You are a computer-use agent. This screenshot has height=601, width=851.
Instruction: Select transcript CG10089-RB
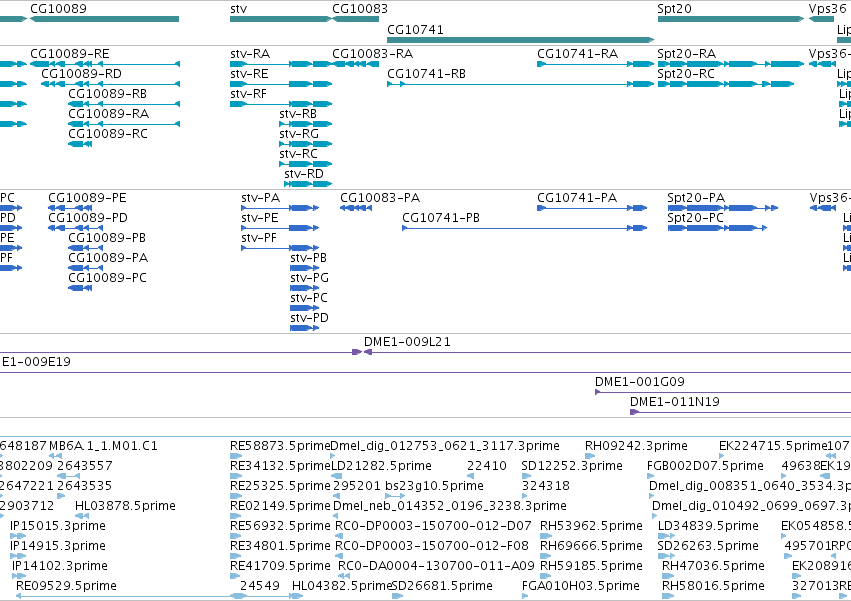[107, 94]
